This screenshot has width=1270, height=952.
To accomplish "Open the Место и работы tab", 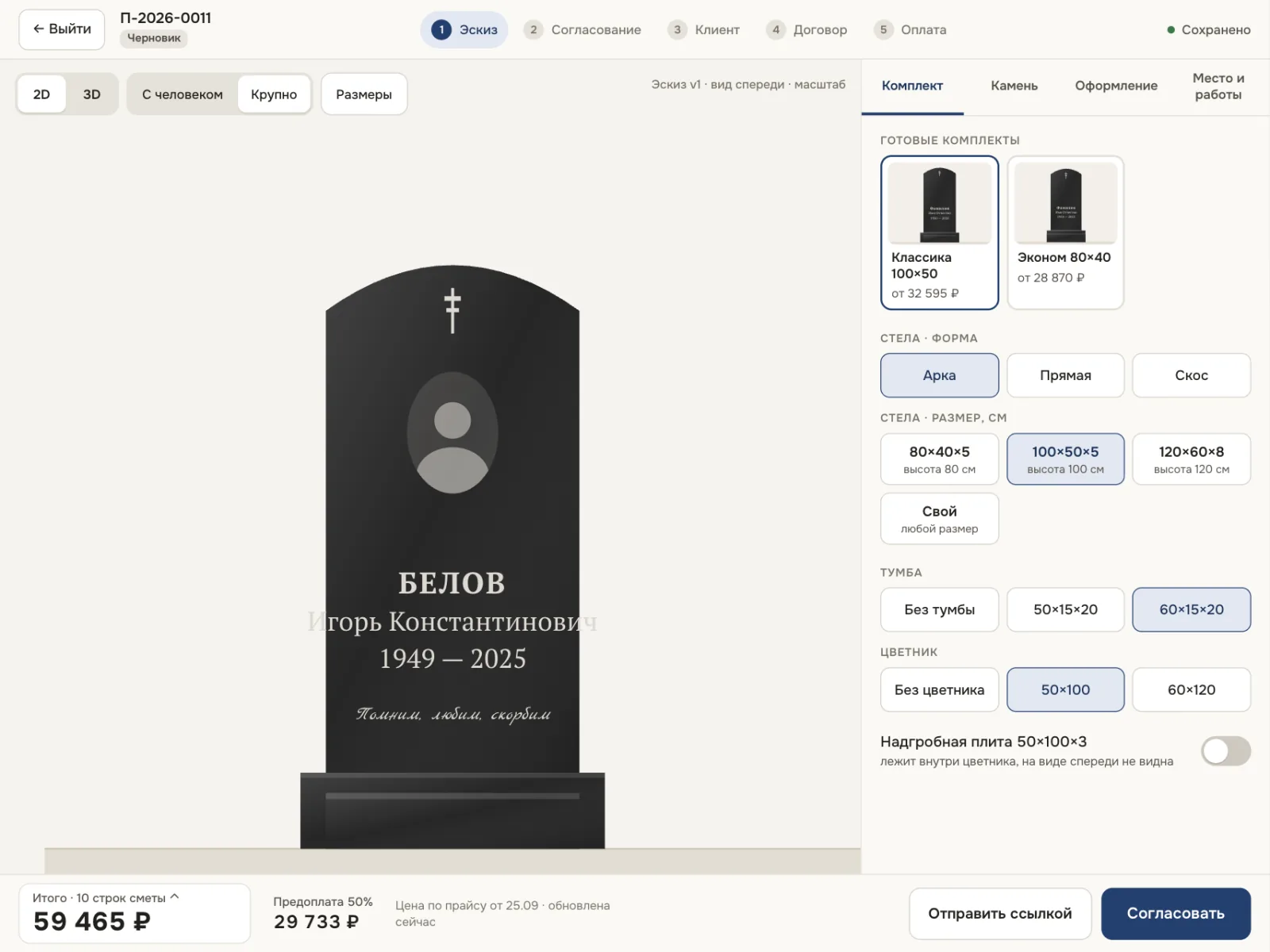I will click(1218, 86).
